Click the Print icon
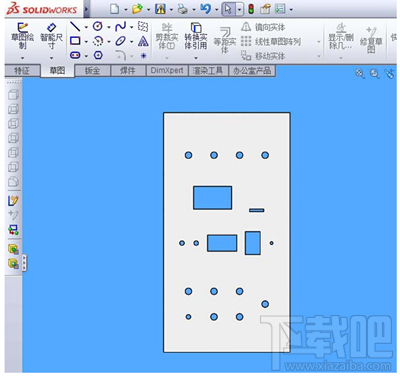Screen dimensions: 400x376 tap(183, 9)
